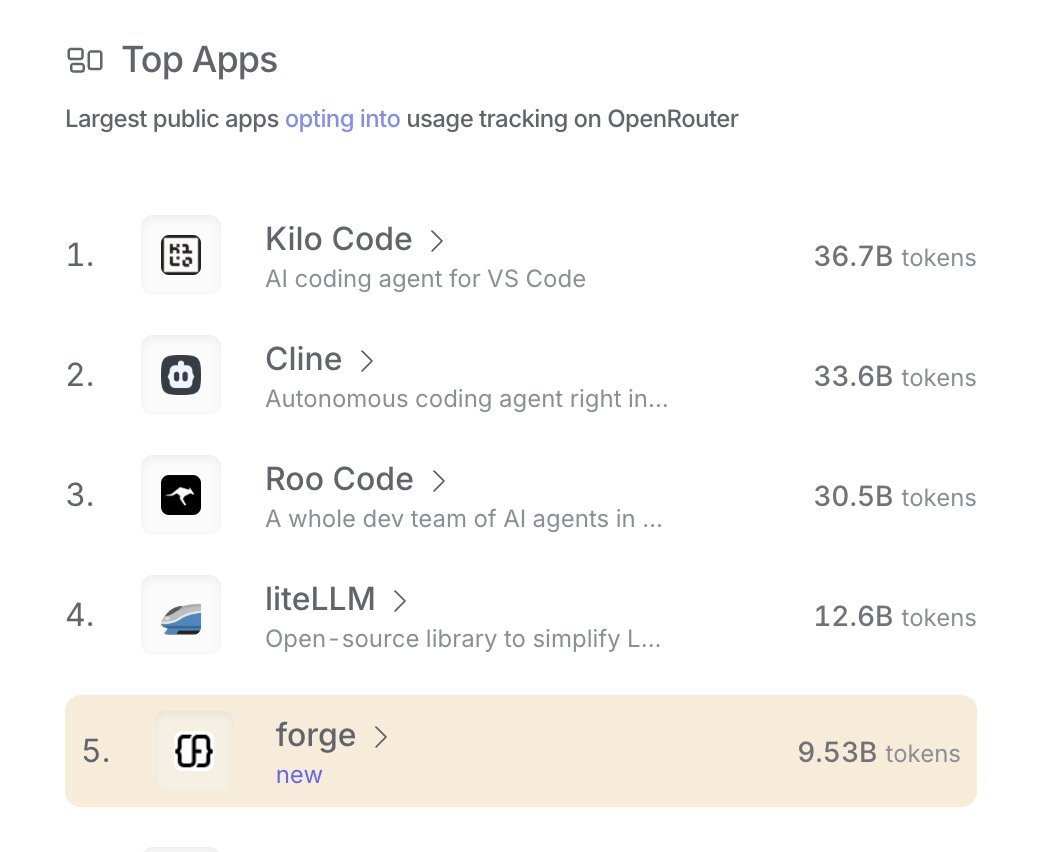Click "AI coding agent for VS Code" description

[425, 279]
